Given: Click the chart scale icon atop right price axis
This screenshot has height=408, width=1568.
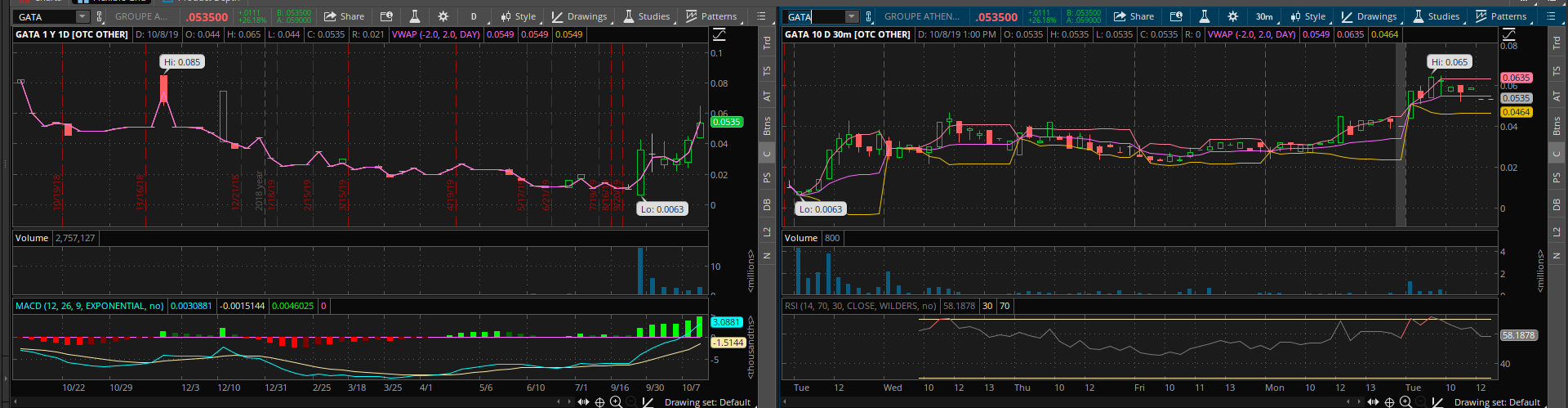Looking at the screenshot, I should (1508, 34).
